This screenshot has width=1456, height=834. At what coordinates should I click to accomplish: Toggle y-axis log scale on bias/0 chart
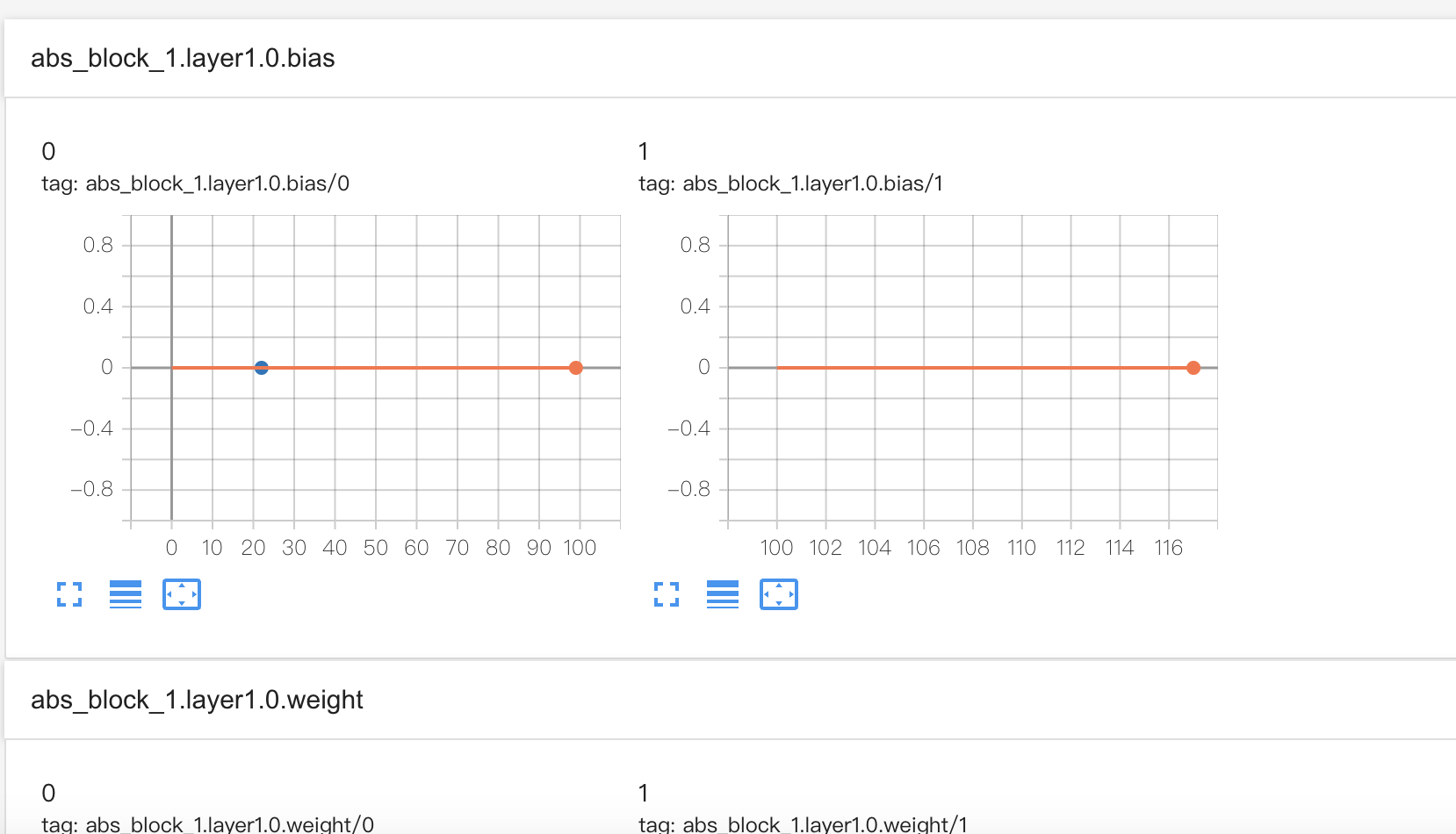(x=126, y=594)
